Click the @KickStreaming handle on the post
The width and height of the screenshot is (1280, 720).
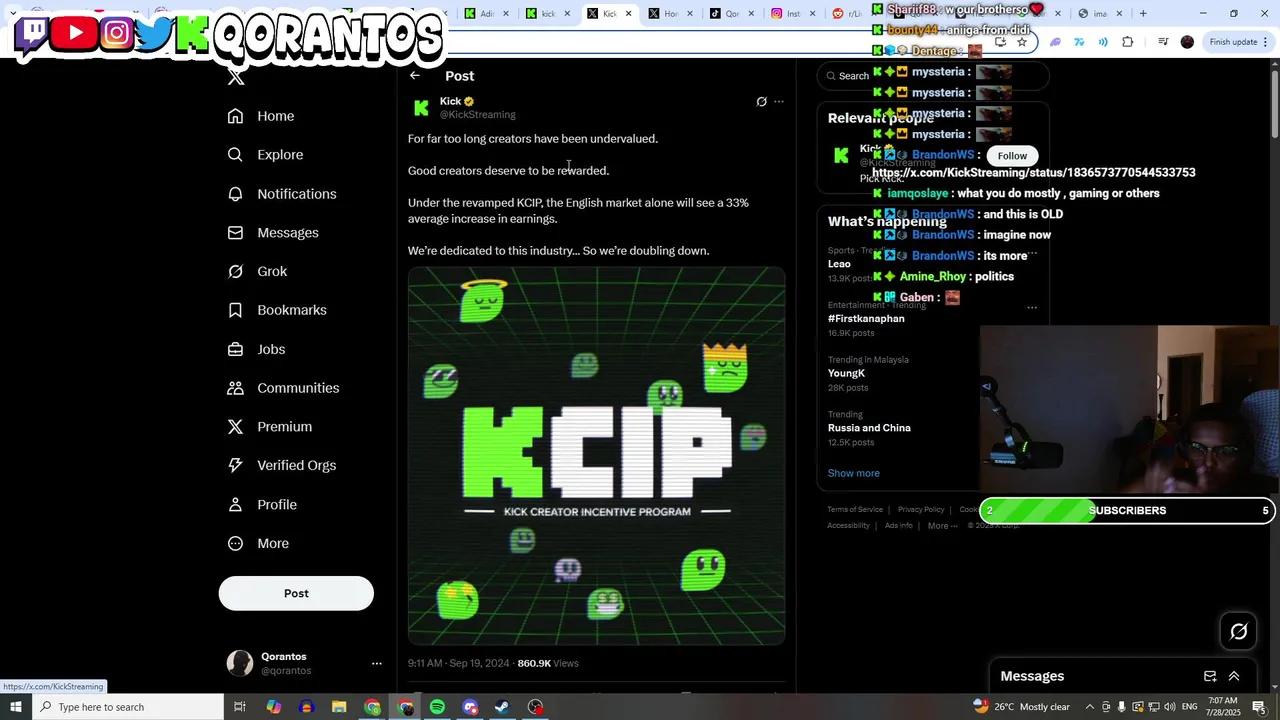478,115
